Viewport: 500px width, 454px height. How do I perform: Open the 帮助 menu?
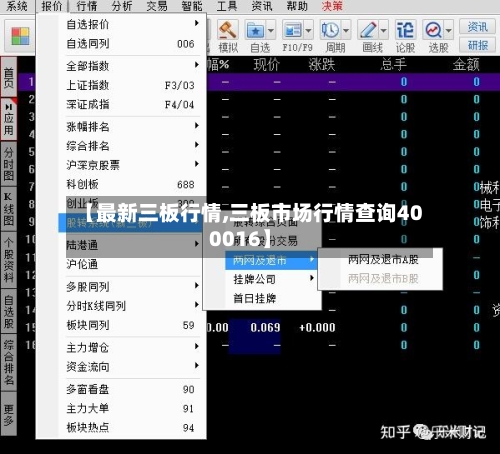[297, 6]
